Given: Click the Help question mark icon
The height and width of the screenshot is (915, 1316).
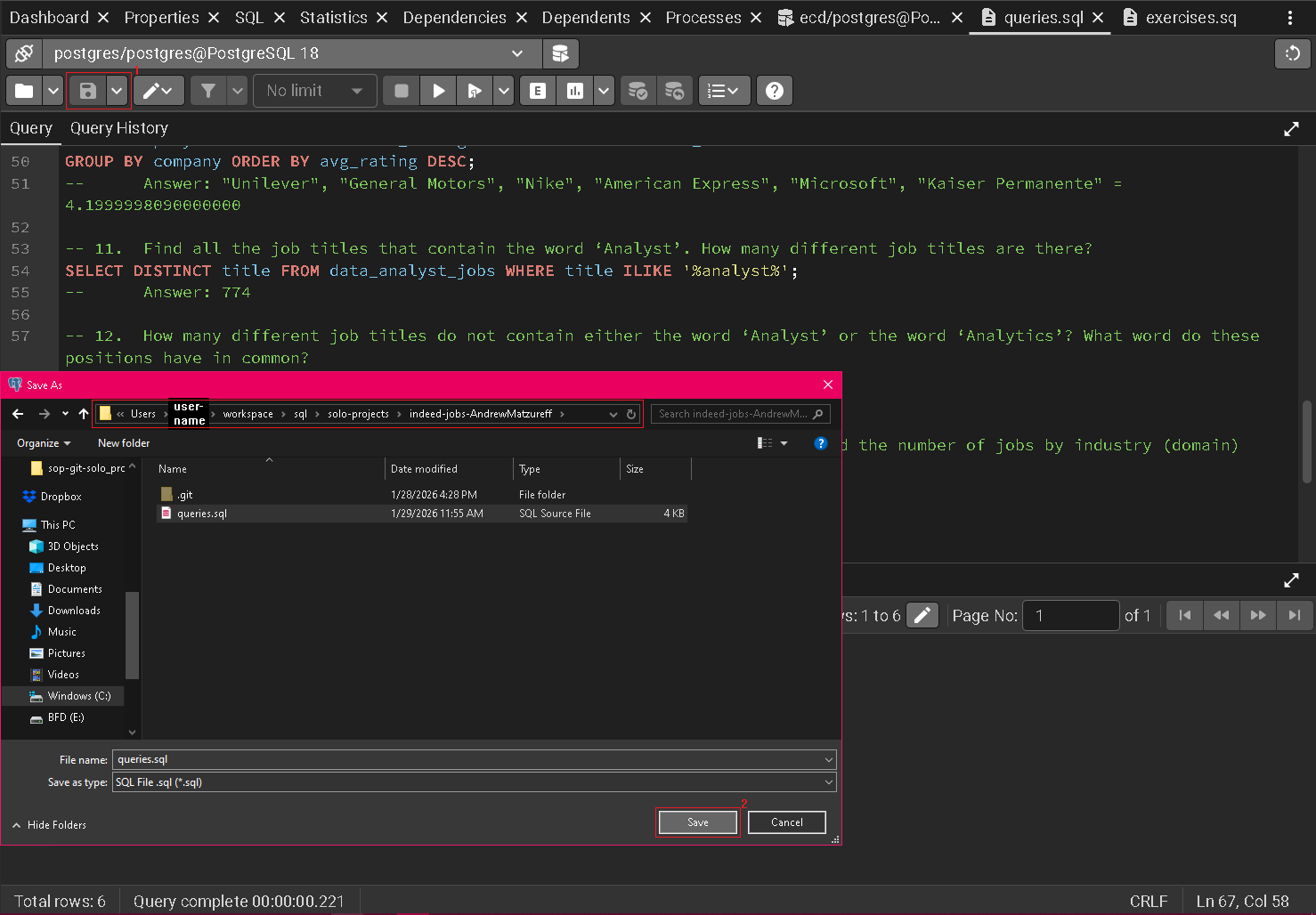Looking at the screenshot, I should tap(775, 91).
